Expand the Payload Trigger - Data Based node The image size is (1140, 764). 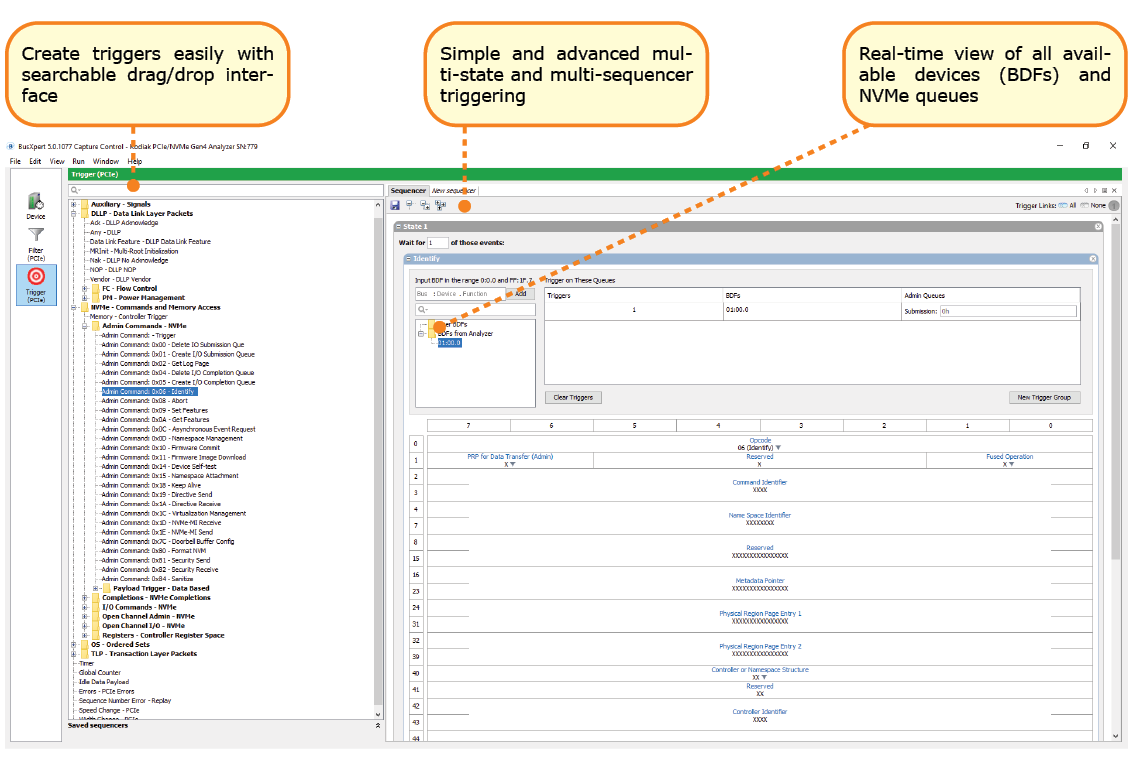tap(95, 588)
